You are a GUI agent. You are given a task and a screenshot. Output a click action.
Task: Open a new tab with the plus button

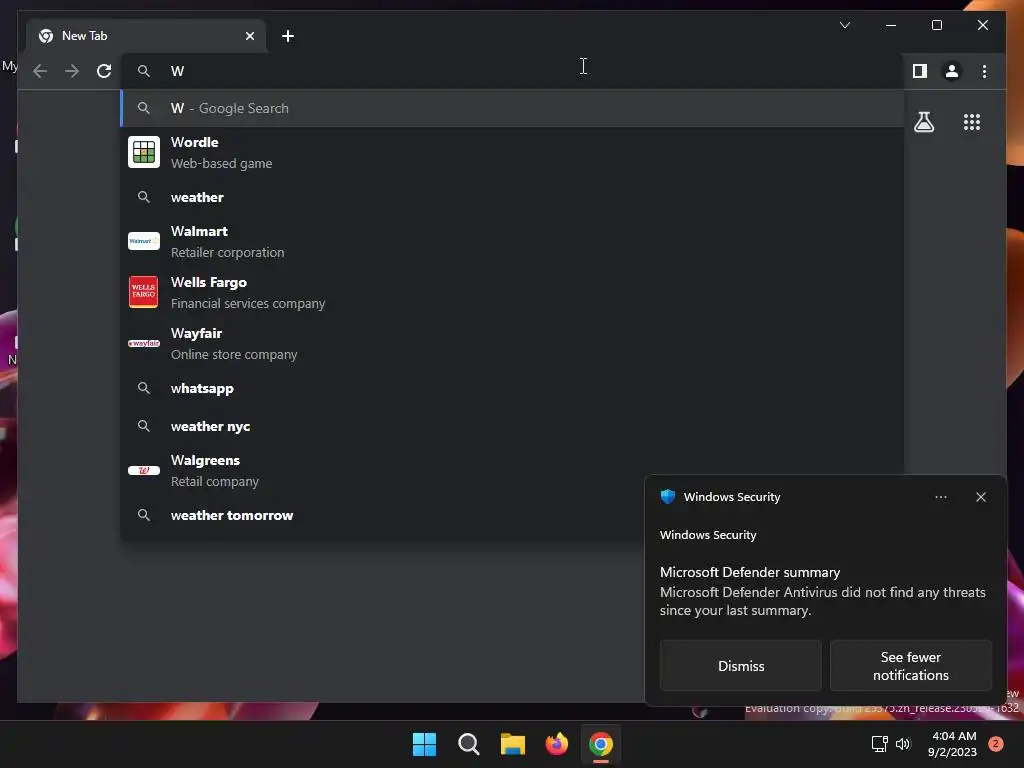click(287, 36)
